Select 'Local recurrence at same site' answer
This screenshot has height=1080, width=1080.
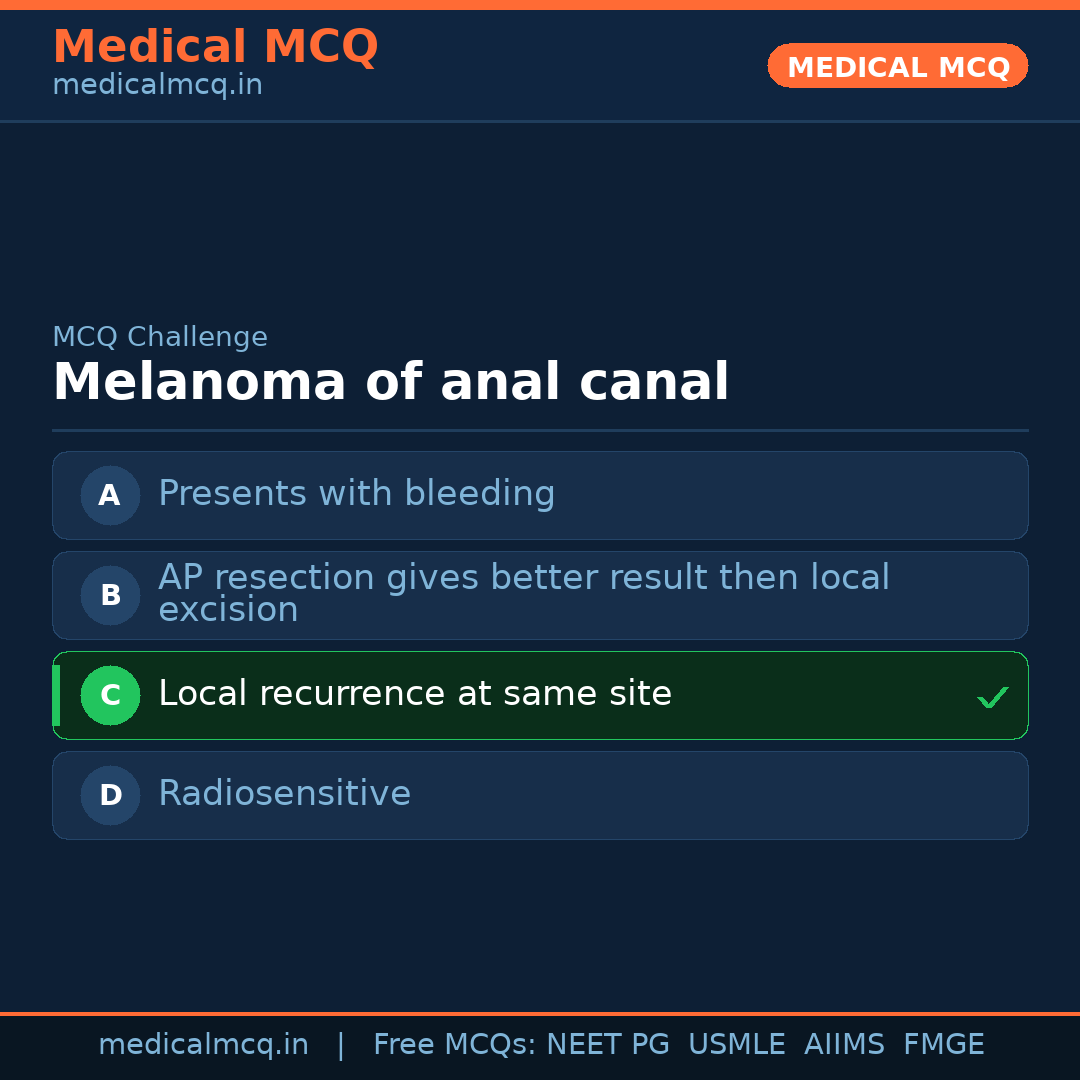414,694
